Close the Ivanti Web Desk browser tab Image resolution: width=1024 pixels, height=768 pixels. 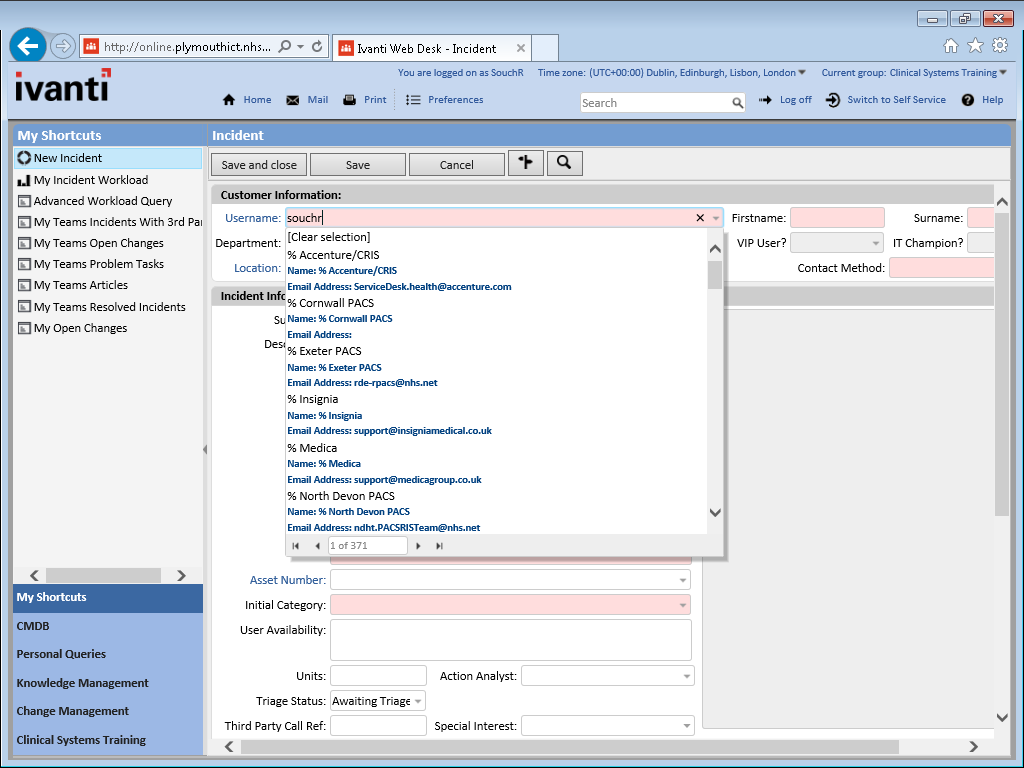pos(520,48)
